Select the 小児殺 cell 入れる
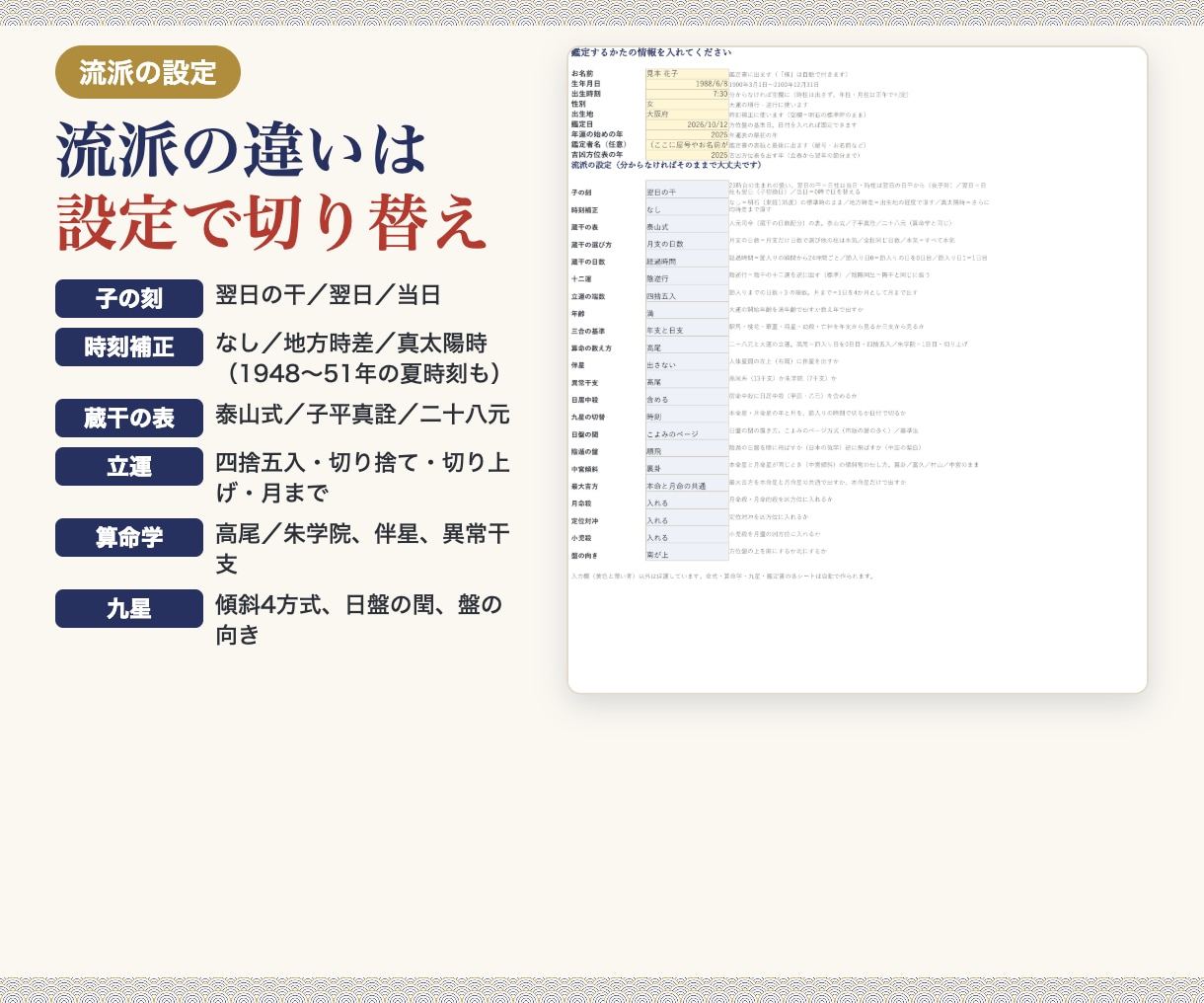1204x1003 pixels. [687, 536]
